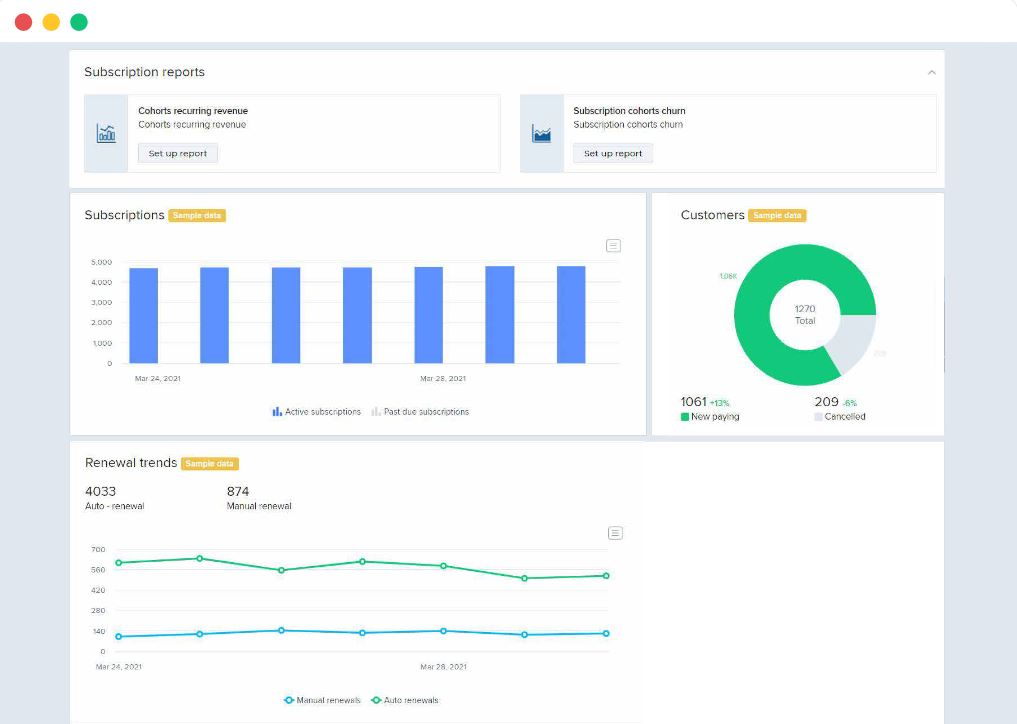
Task: Toggle Past due subscriptions legend item
Action: coord(420,412)
